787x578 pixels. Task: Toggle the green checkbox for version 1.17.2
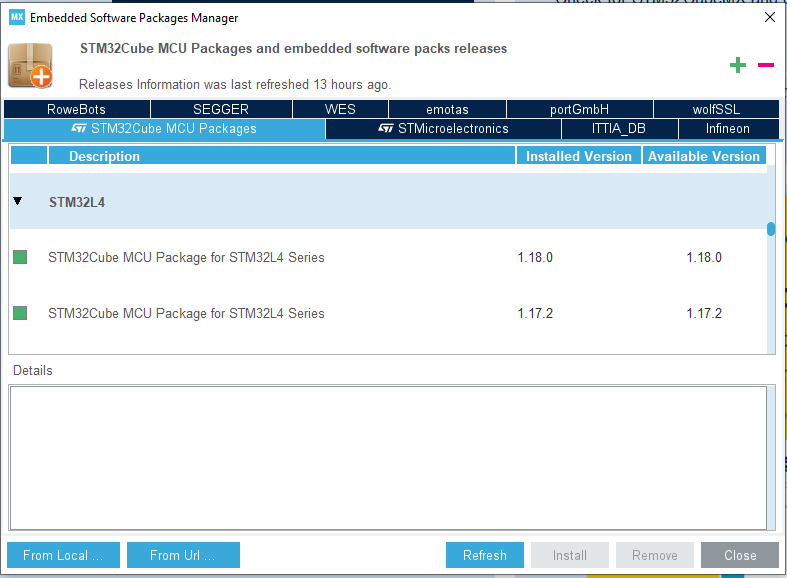coord(20,313)
